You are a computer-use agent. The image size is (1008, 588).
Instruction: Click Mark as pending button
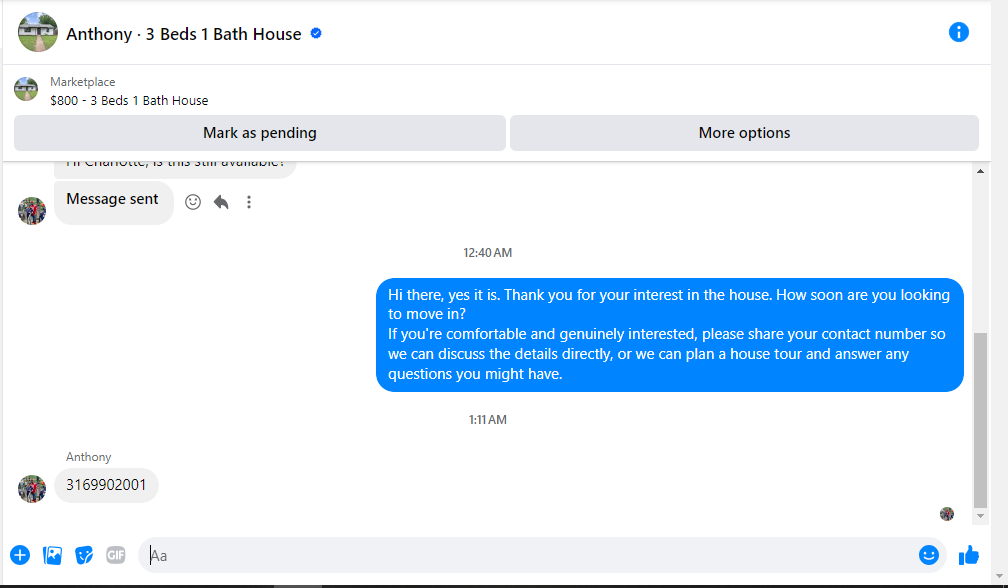tap(260, 133)
